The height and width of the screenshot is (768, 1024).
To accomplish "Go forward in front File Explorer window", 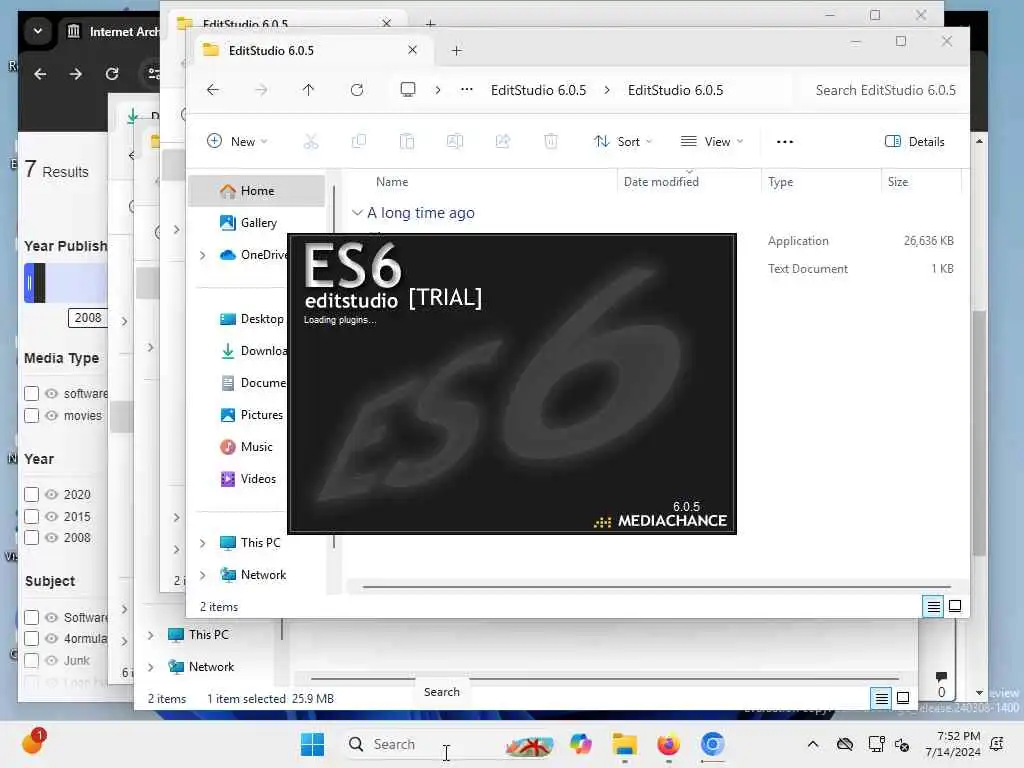I will tap(261, 90).
